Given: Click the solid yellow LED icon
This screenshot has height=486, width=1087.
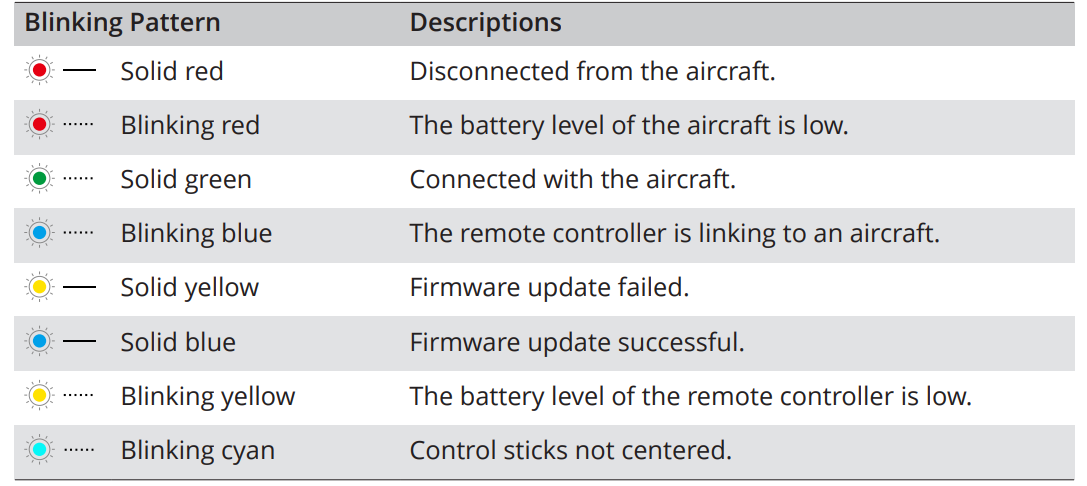Looking at the screenshot, I should tap(39, 288).
